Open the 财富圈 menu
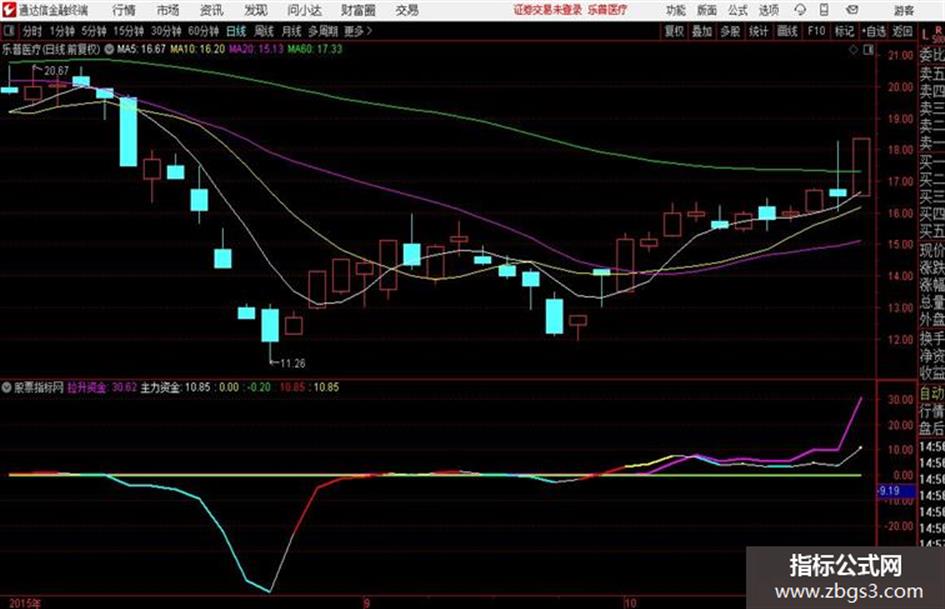945x609 pixels. [358, 10]
